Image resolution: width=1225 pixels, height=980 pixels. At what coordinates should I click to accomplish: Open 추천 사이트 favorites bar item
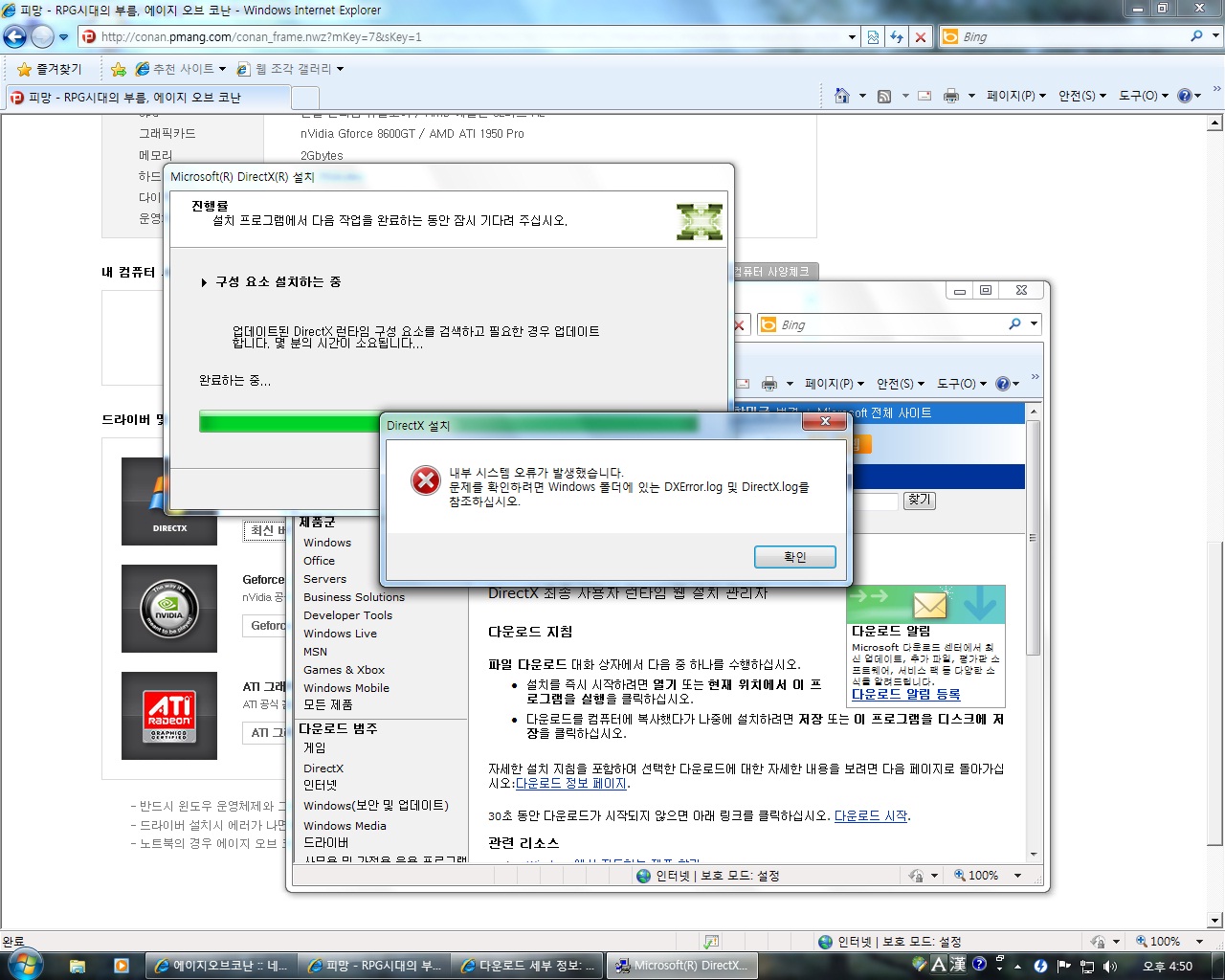tap(181, 69)
